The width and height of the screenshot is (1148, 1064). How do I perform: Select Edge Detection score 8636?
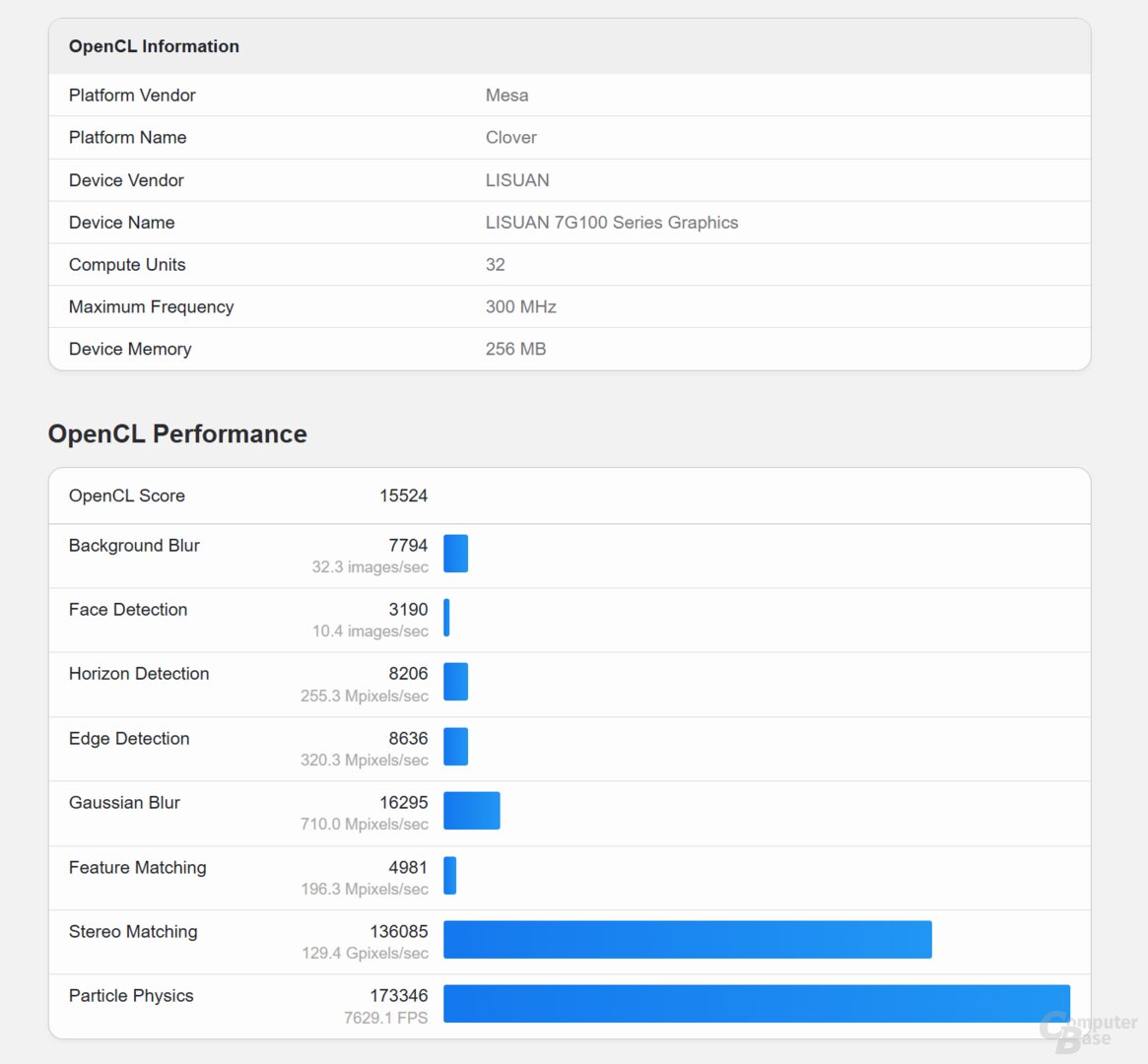tap(408, 738)
